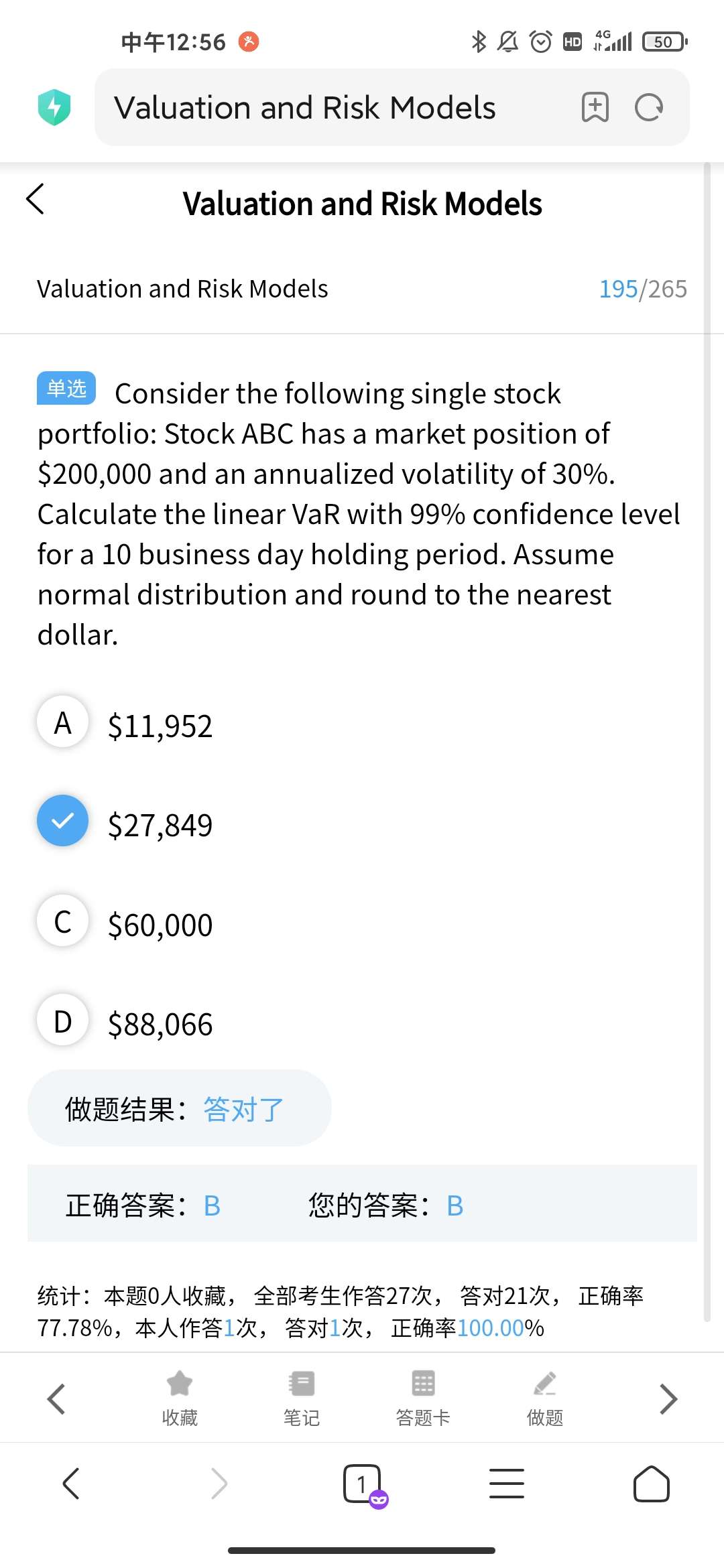Open the browser hamburger menu
Viewport: 724px width, 1568px height.
click(507, 1484)
